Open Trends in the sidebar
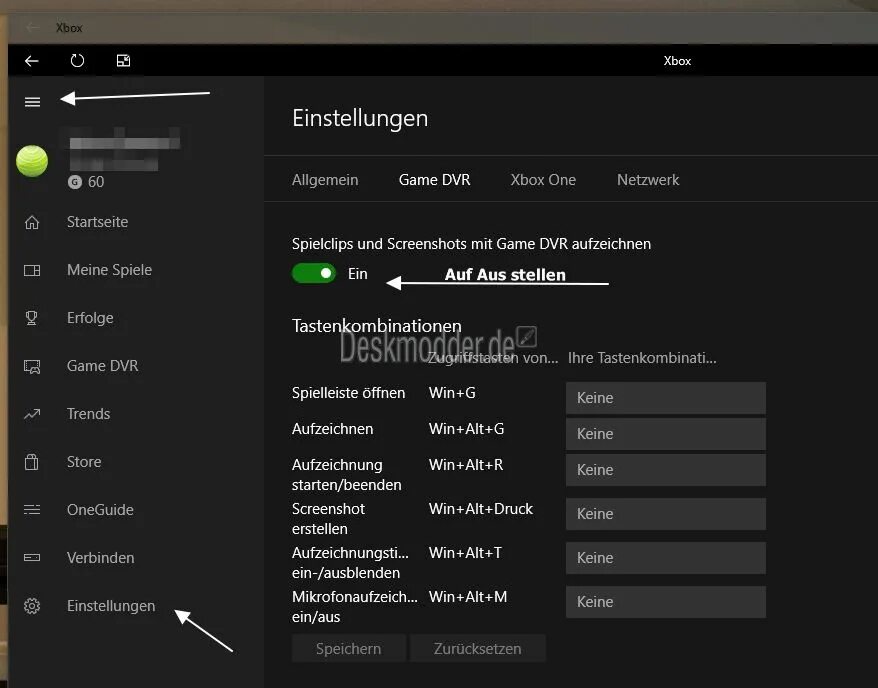Viewport: 878px width, 688px height. click(88, 414)
